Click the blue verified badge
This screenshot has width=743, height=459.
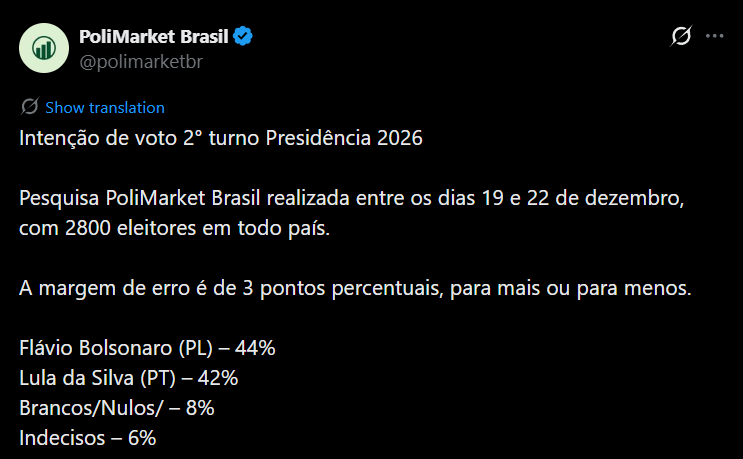pos(244,37)
